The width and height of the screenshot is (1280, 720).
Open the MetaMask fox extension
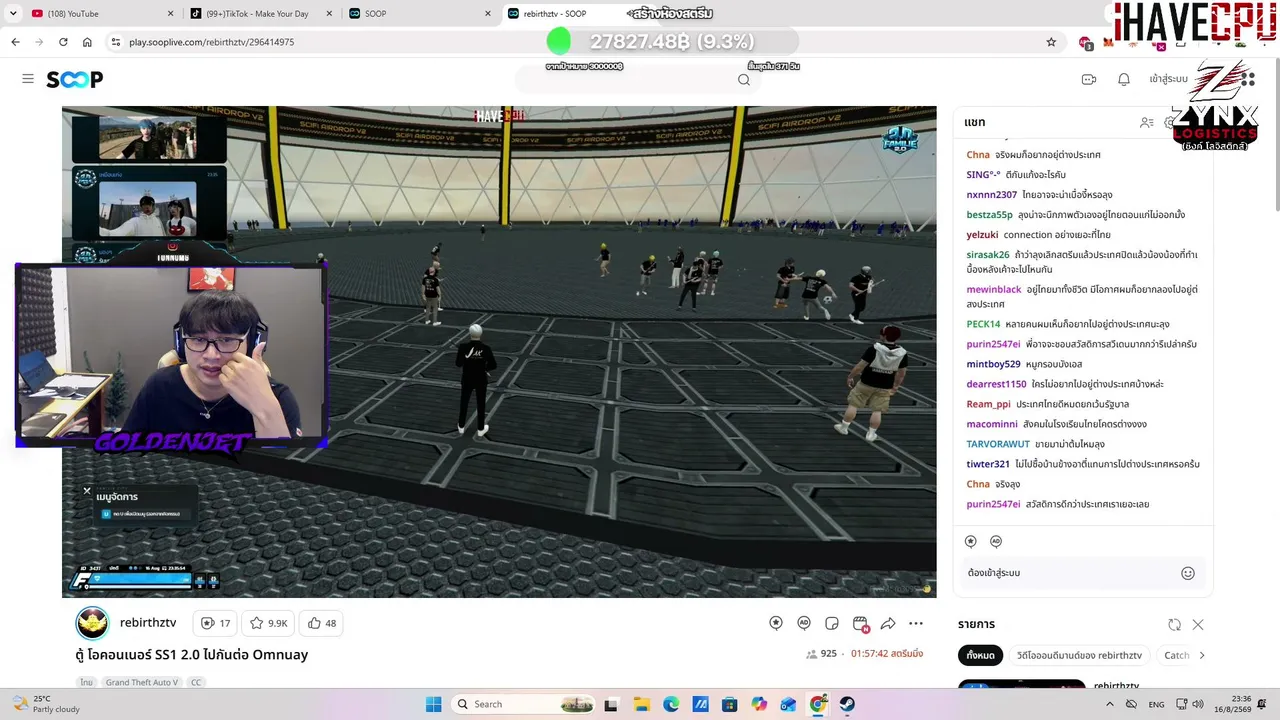coord(1108,42)
